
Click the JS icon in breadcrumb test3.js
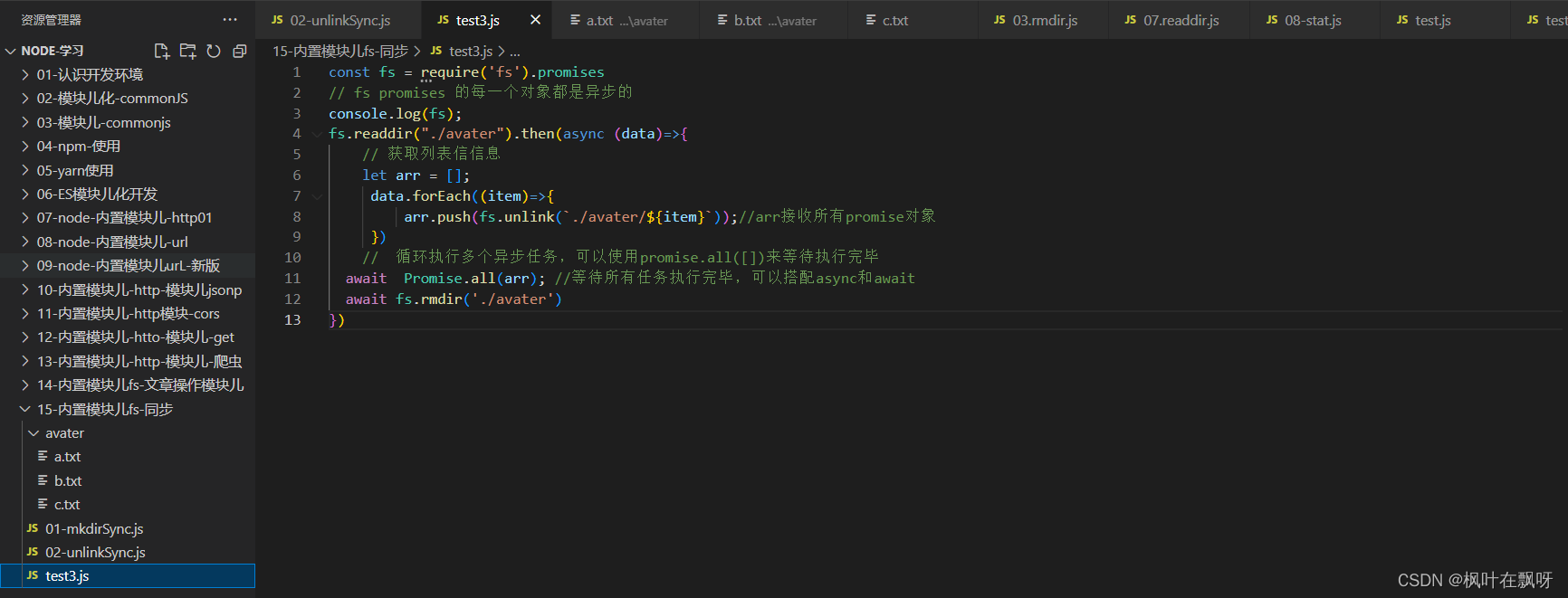[436, 51]
